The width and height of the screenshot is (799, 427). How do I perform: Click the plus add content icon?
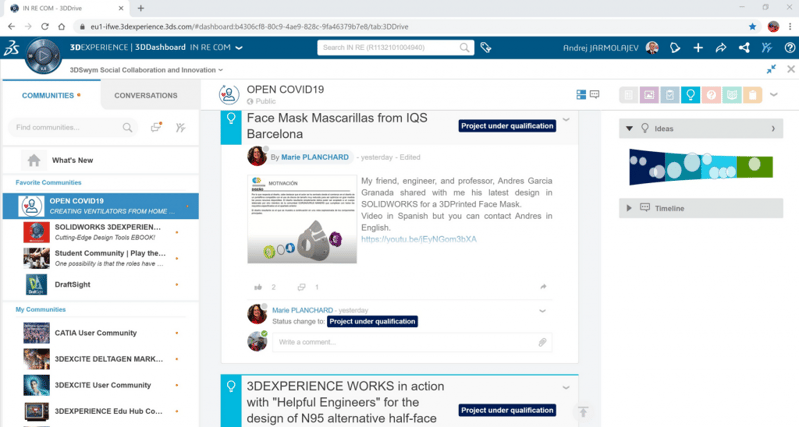click(x=698, y=48)
